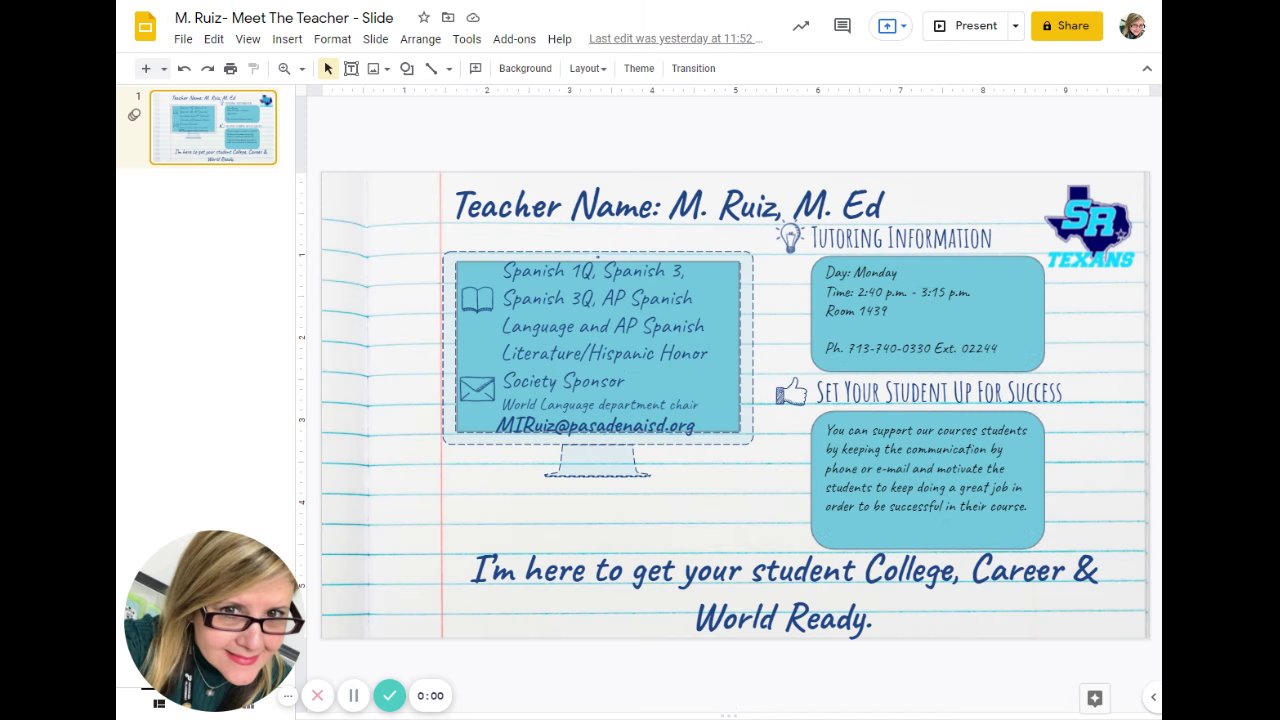Redo the last action
Image resolution: width=1280 pixels, height=720 pixels.
[x=207, y=69]
